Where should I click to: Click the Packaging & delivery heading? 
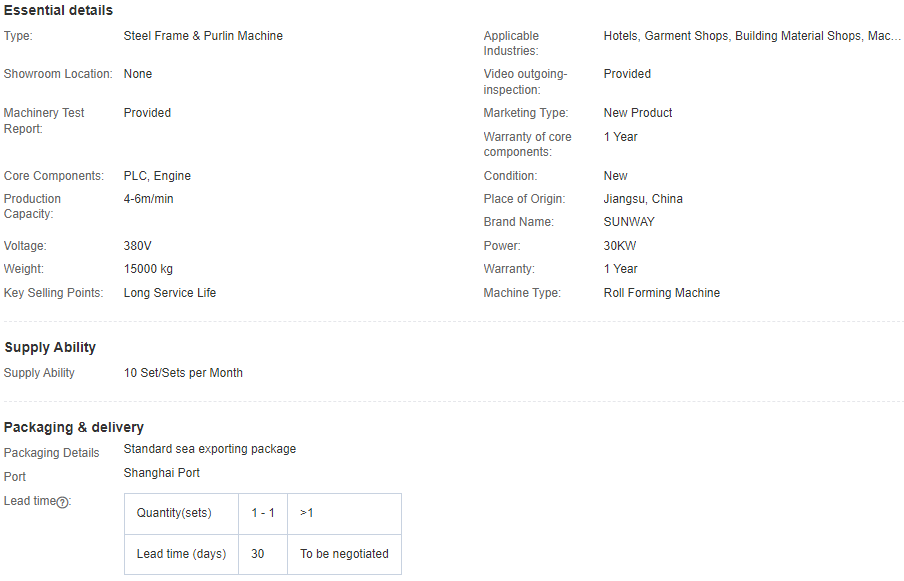[74, 427]
